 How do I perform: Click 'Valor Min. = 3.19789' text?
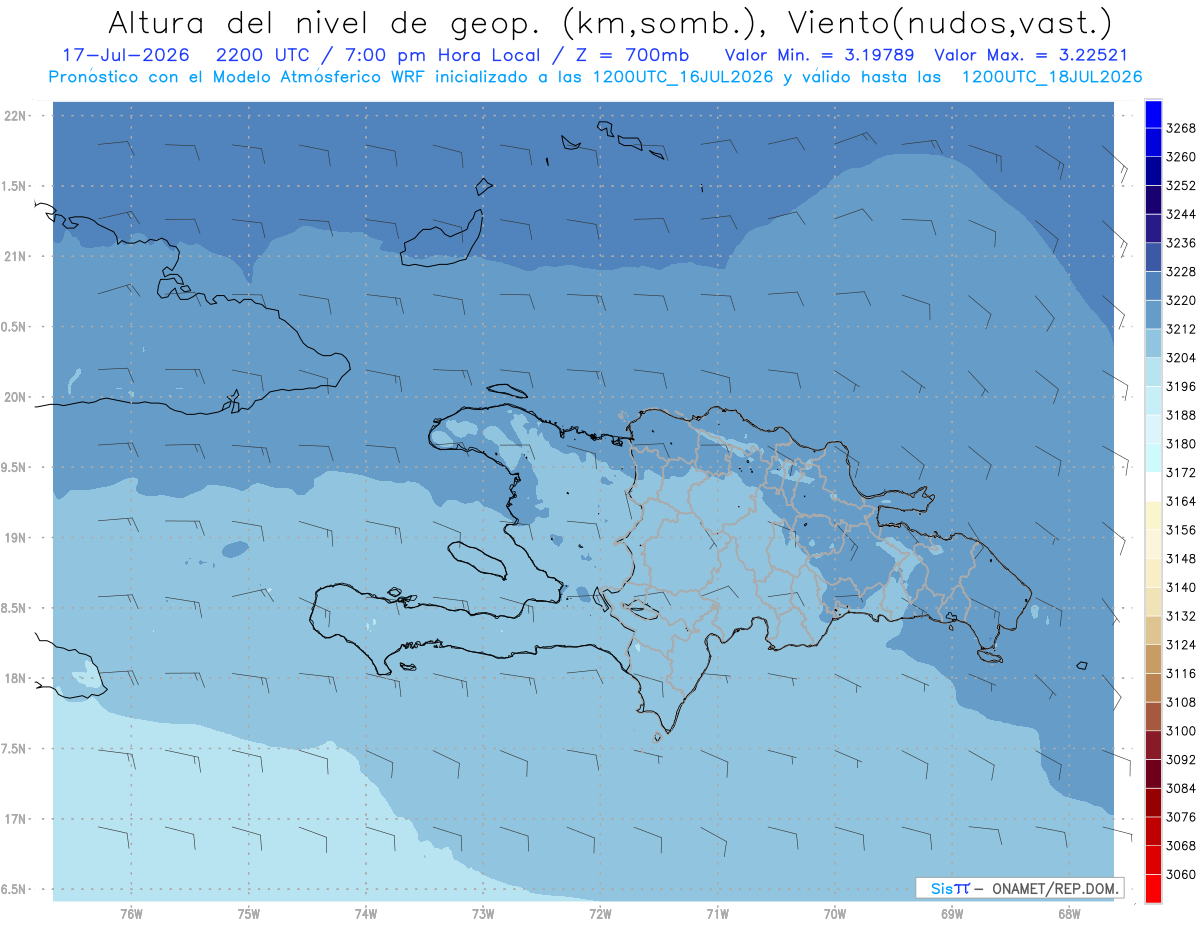click(821, 56)
